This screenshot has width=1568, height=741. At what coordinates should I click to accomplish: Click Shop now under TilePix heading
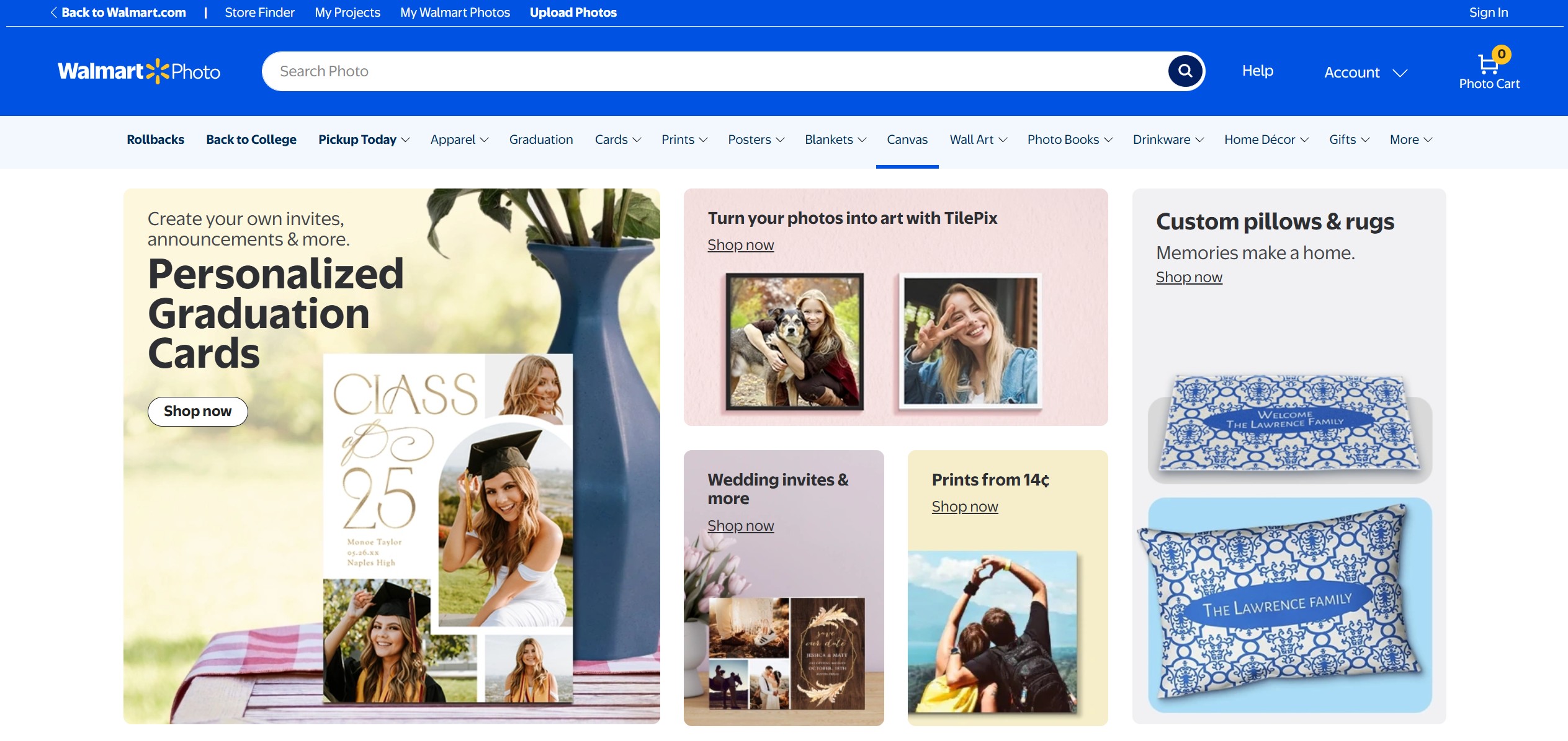tap(740, 245)
